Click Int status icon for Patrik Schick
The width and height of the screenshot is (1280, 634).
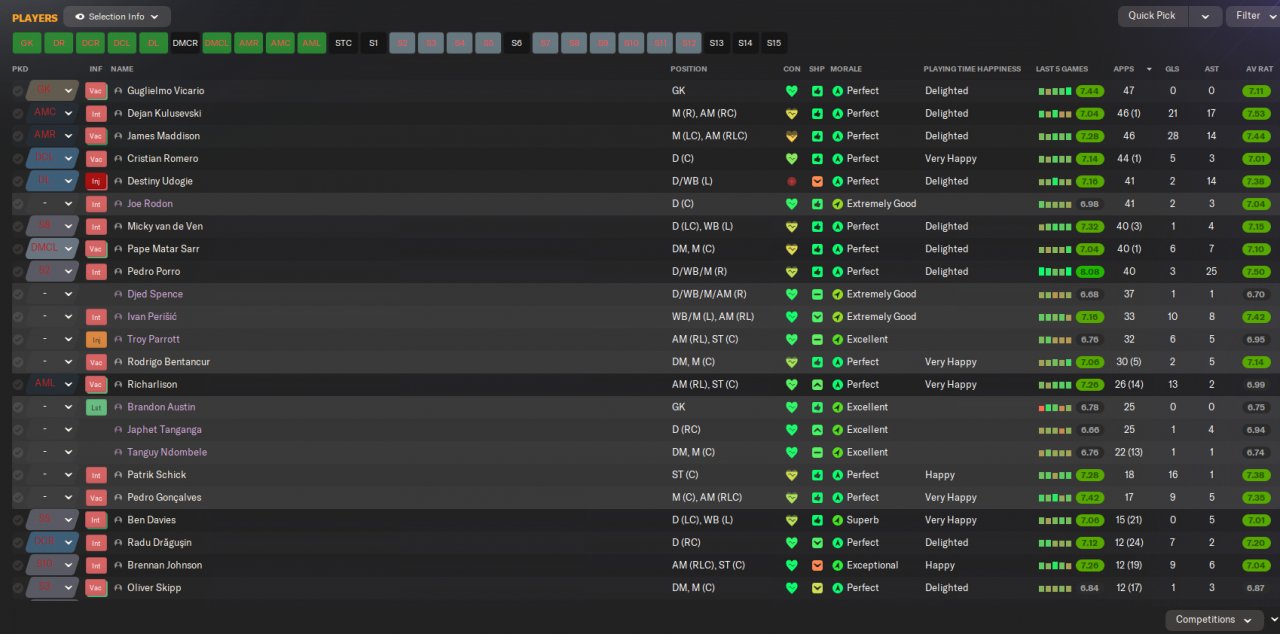96,475
